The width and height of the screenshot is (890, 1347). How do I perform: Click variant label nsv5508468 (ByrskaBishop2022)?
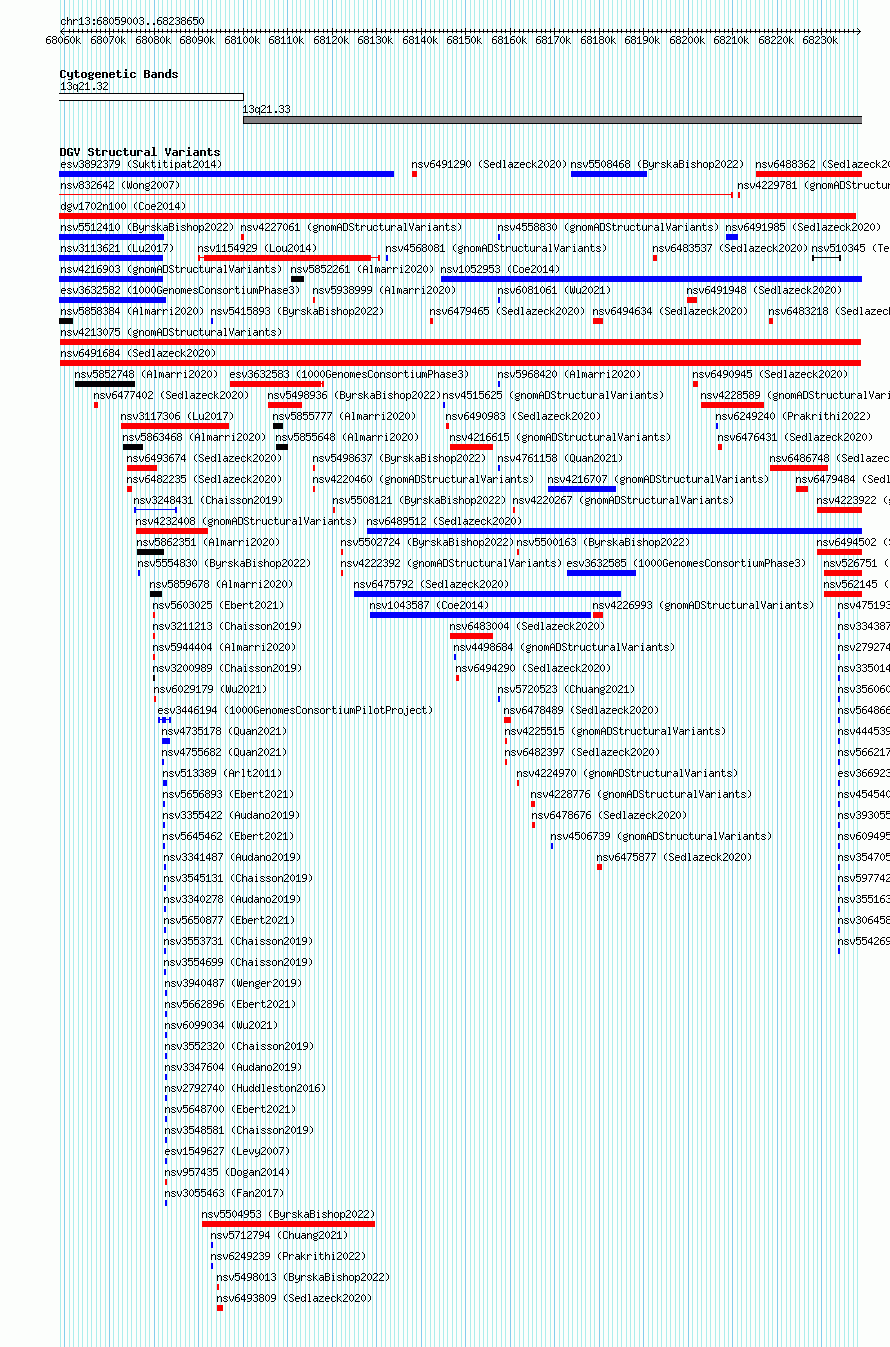658,164
